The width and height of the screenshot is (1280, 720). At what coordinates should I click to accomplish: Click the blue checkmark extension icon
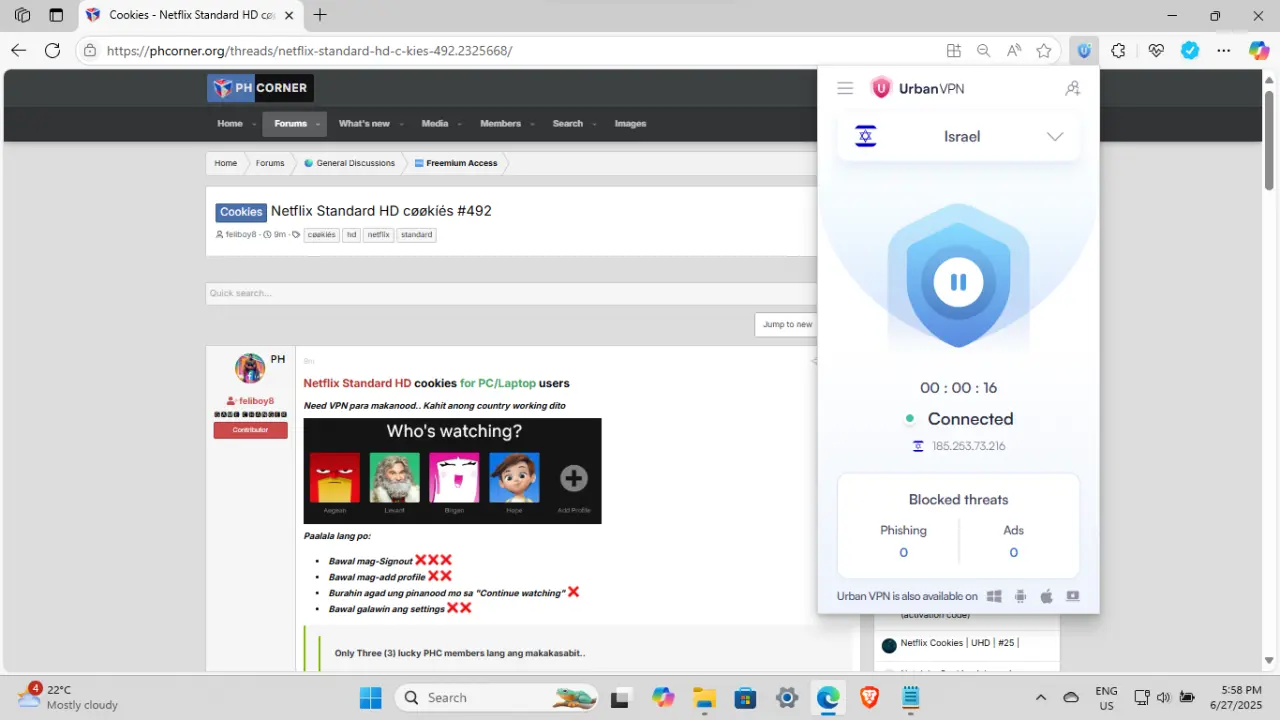click(1190, 50)
